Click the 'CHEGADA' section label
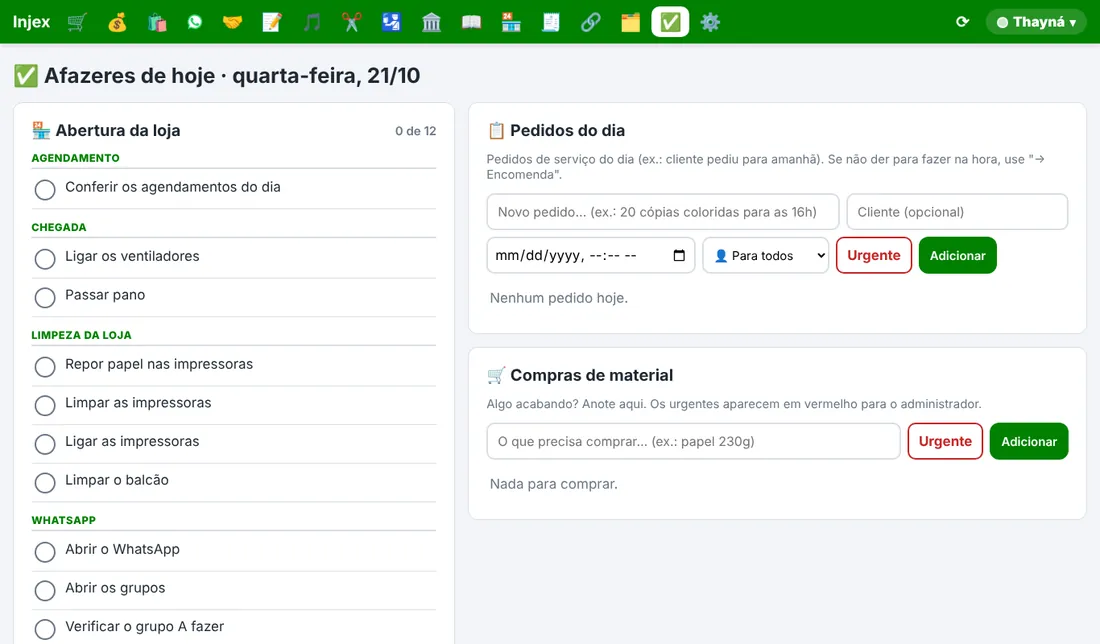Viewport: 1100px width, 644px height. coord(59,227)
